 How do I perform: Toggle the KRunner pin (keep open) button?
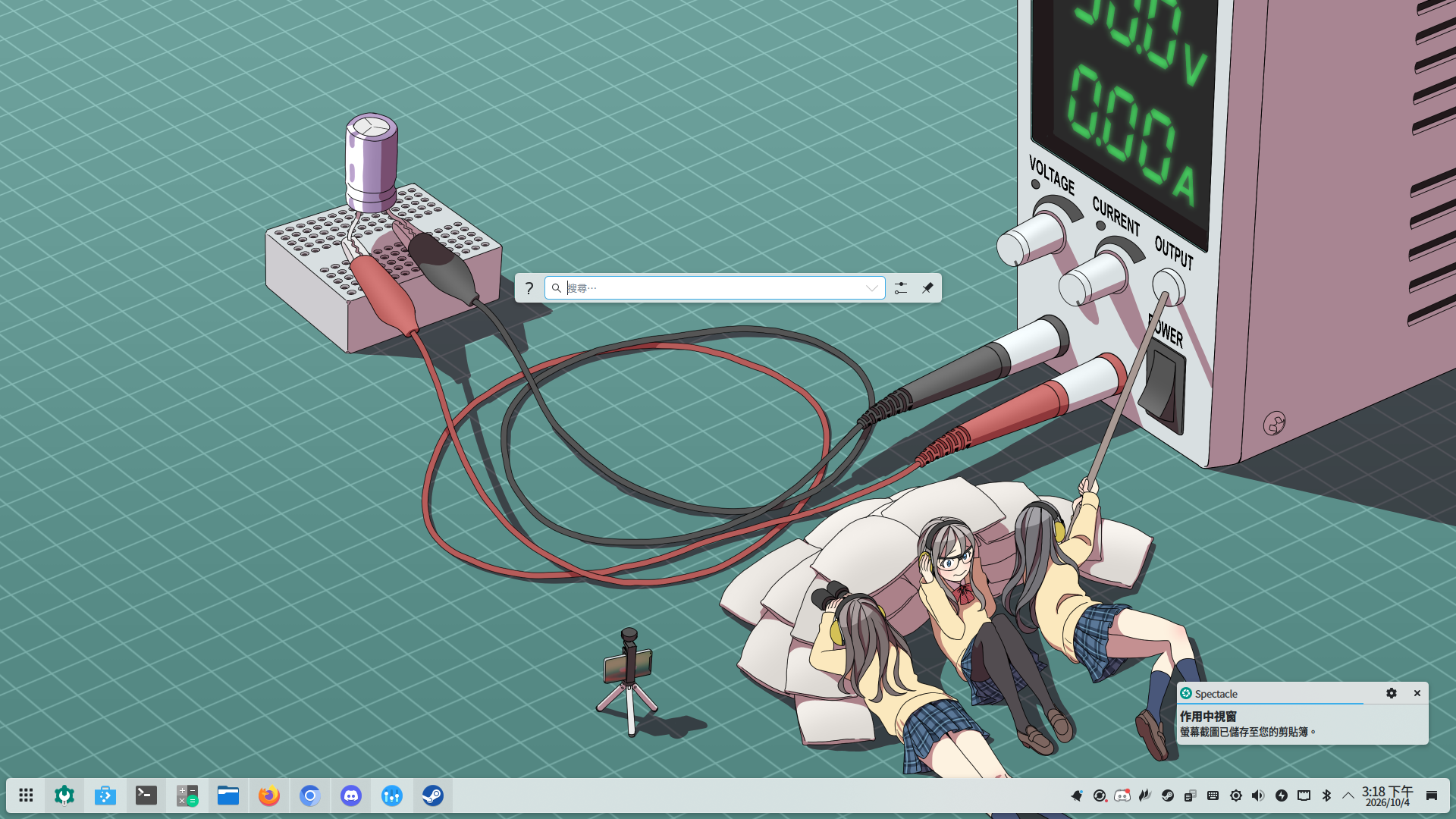coord(927,288)
